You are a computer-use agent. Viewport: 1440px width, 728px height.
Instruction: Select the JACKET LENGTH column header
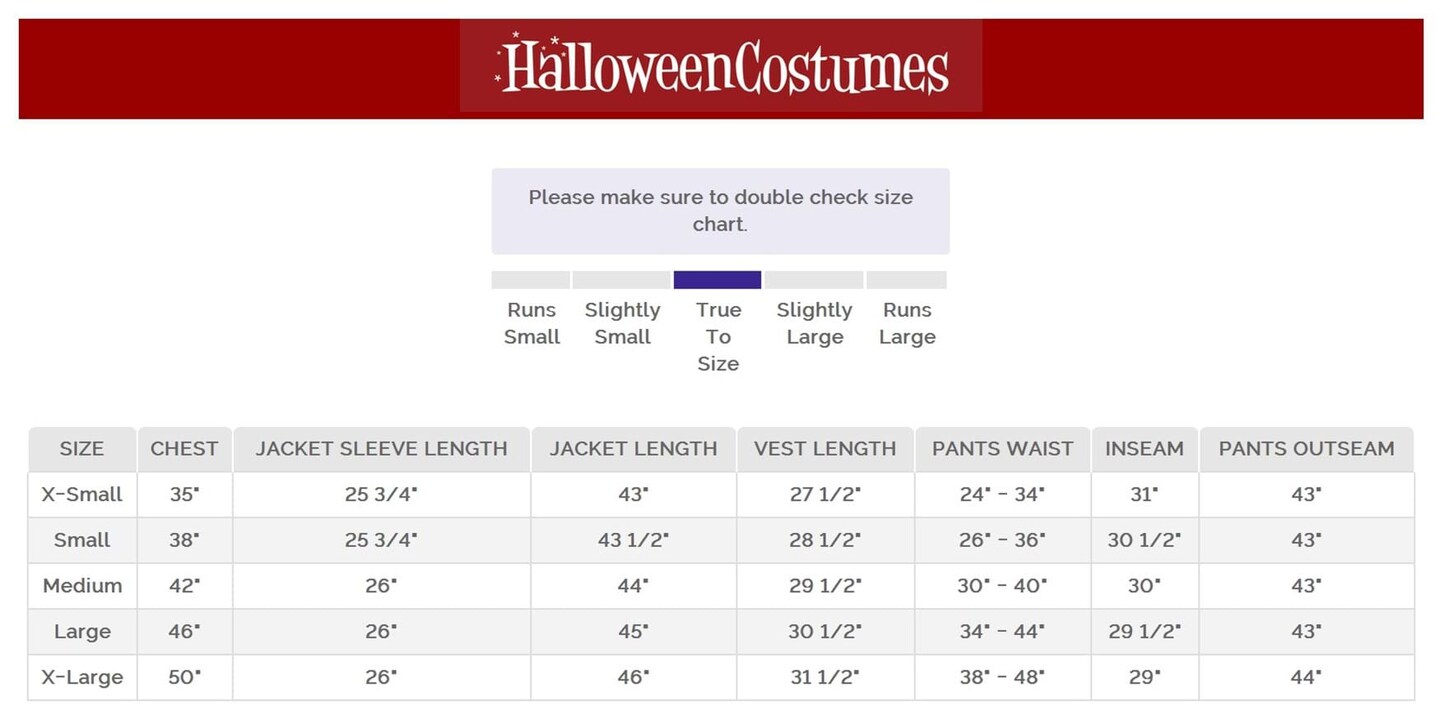click(633, 449)
